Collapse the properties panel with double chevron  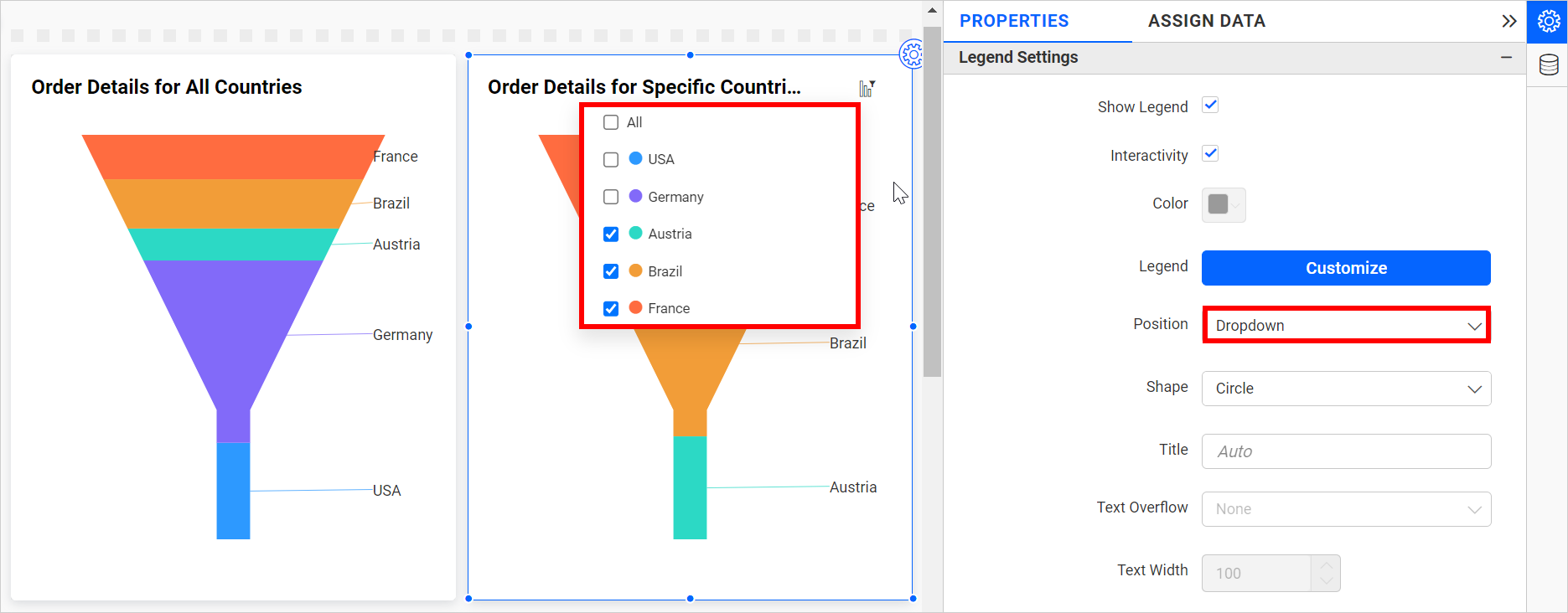click(1508, 21)
